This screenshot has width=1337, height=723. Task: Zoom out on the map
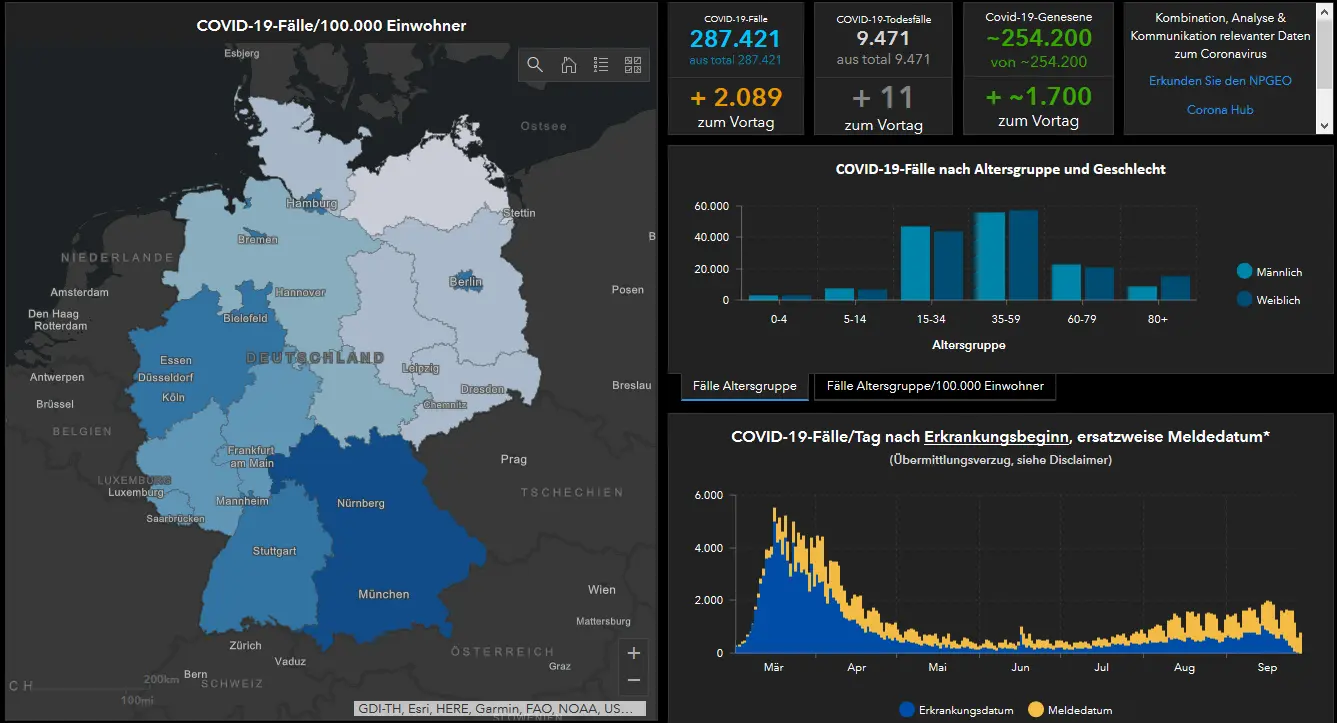click(633, 680)
